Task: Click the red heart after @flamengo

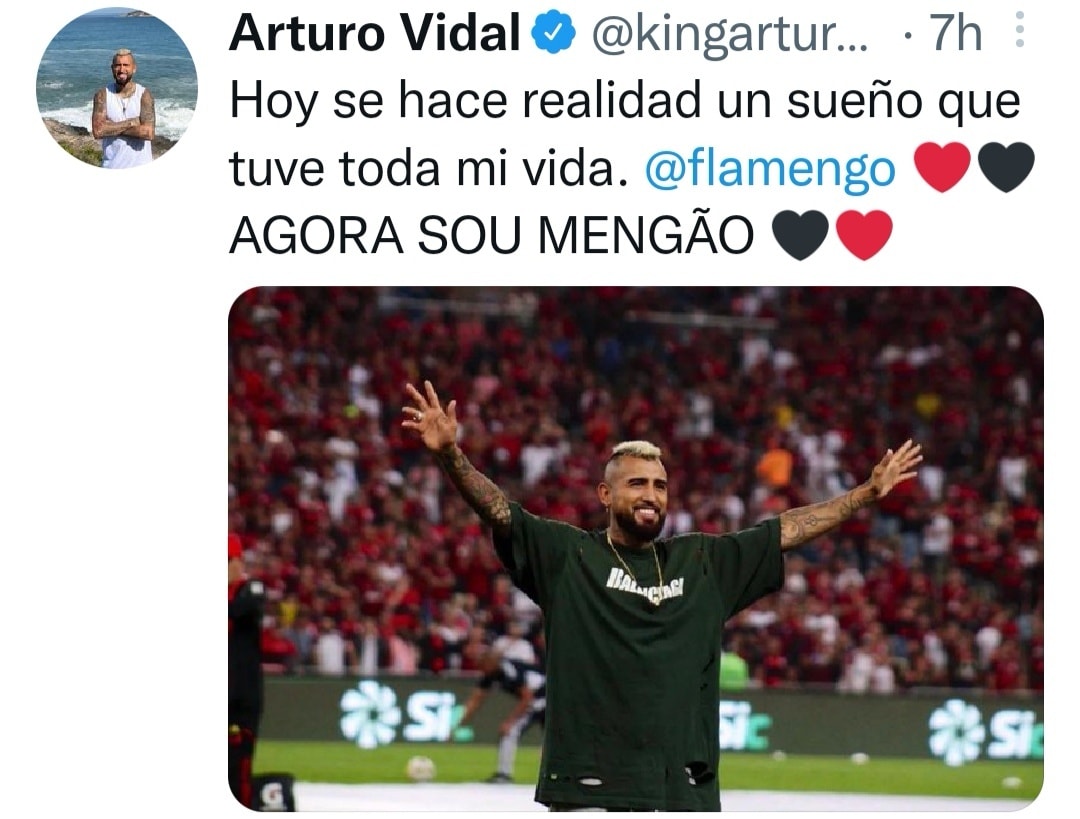Action: (x=942, y=167)
